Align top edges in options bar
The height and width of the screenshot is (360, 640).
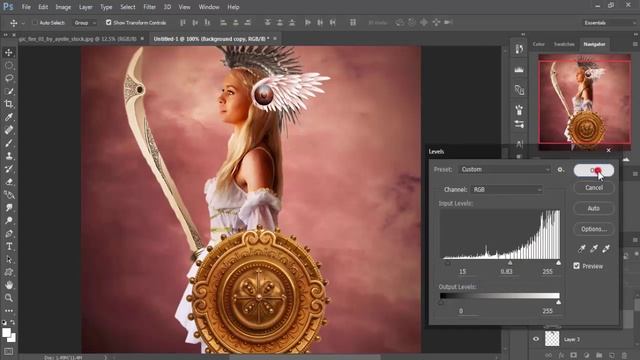pyautogui.click(x=182, y=22)
